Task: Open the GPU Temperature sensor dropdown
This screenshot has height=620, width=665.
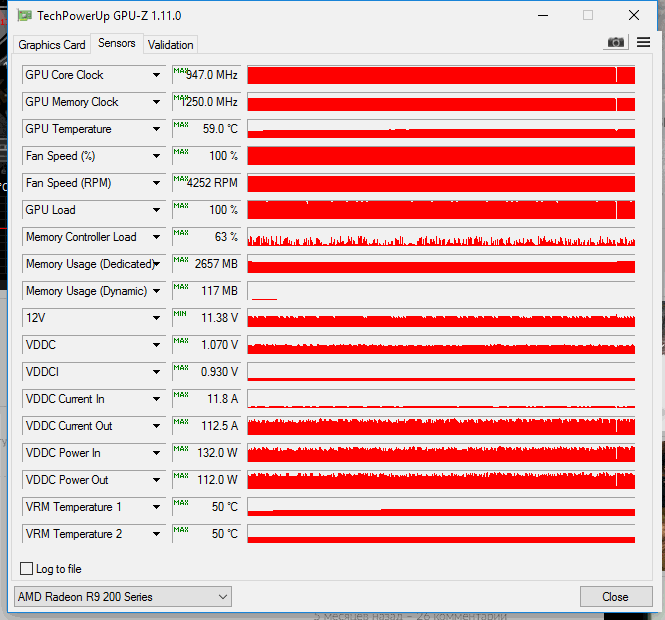Action: point(156,129)
